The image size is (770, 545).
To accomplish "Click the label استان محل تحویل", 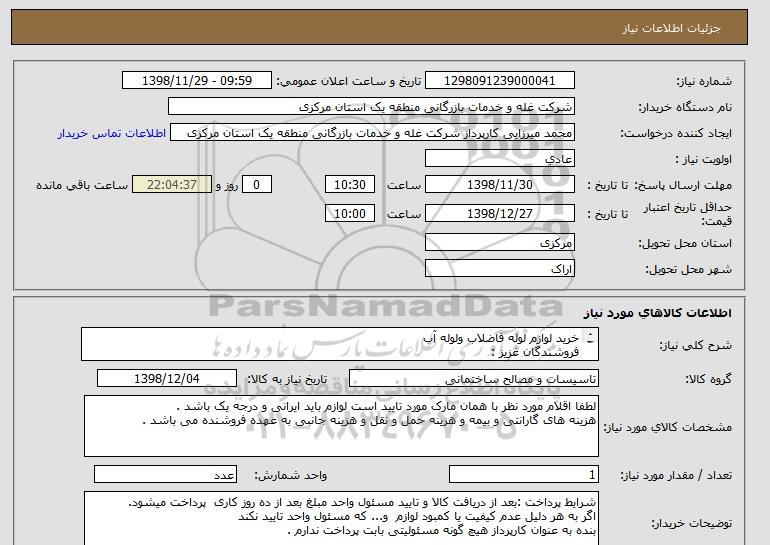I will coord(685,243).
